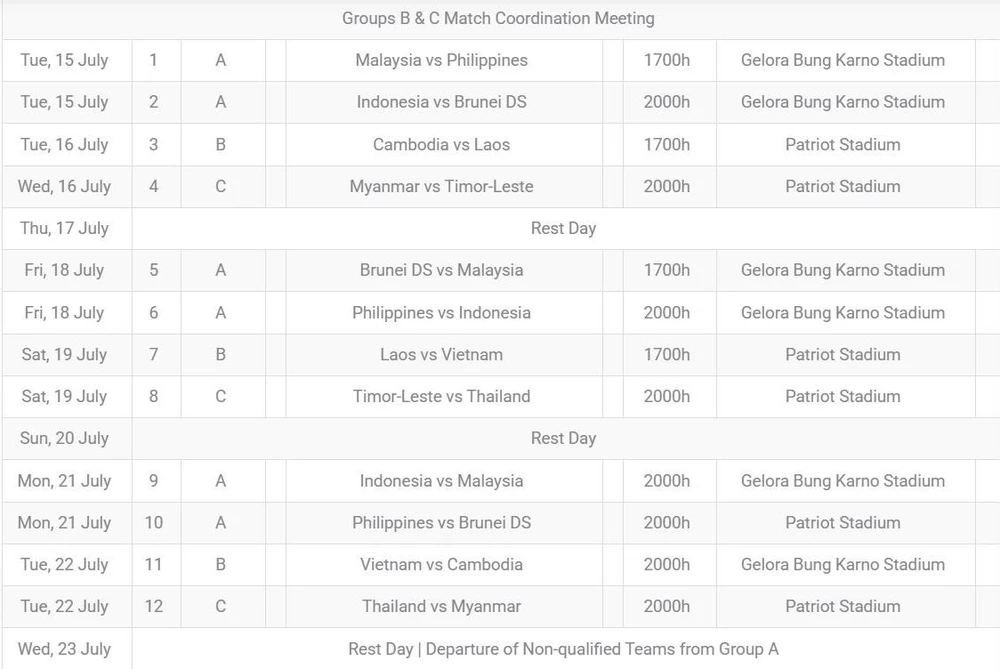Click the Myanmar vs Timor-Leste fixture
1000x669 pixels.
441,186
